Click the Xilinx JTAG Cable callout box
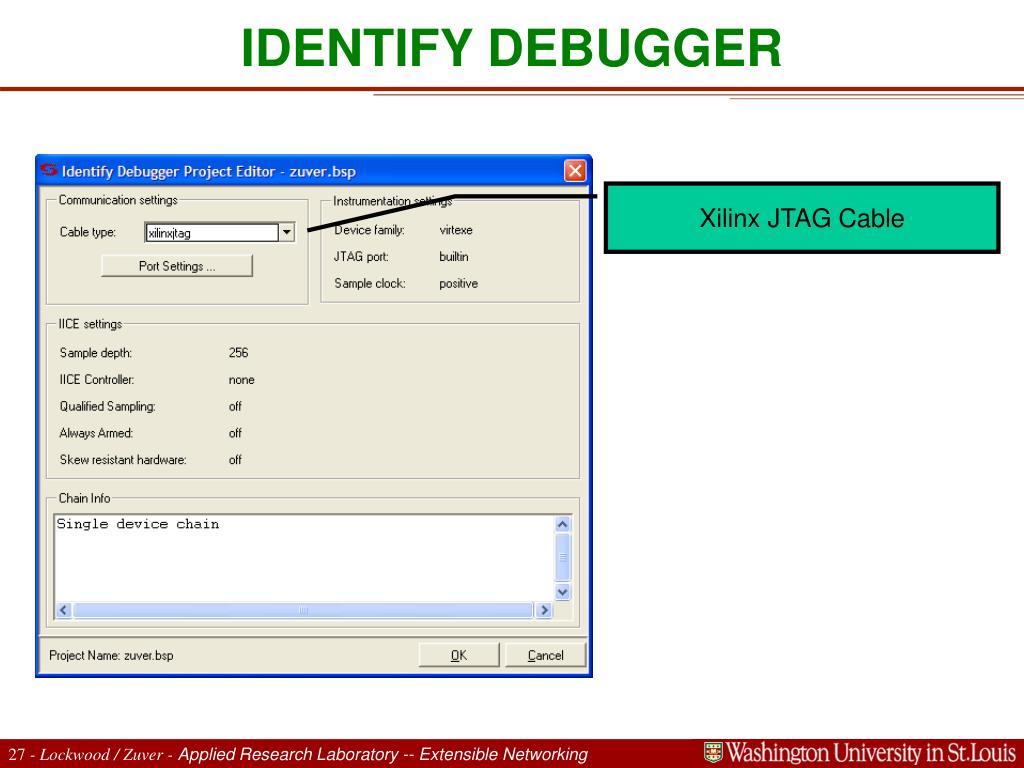Screen dimensions: 1024x768 pyautogui.click(x=802, y=218)
